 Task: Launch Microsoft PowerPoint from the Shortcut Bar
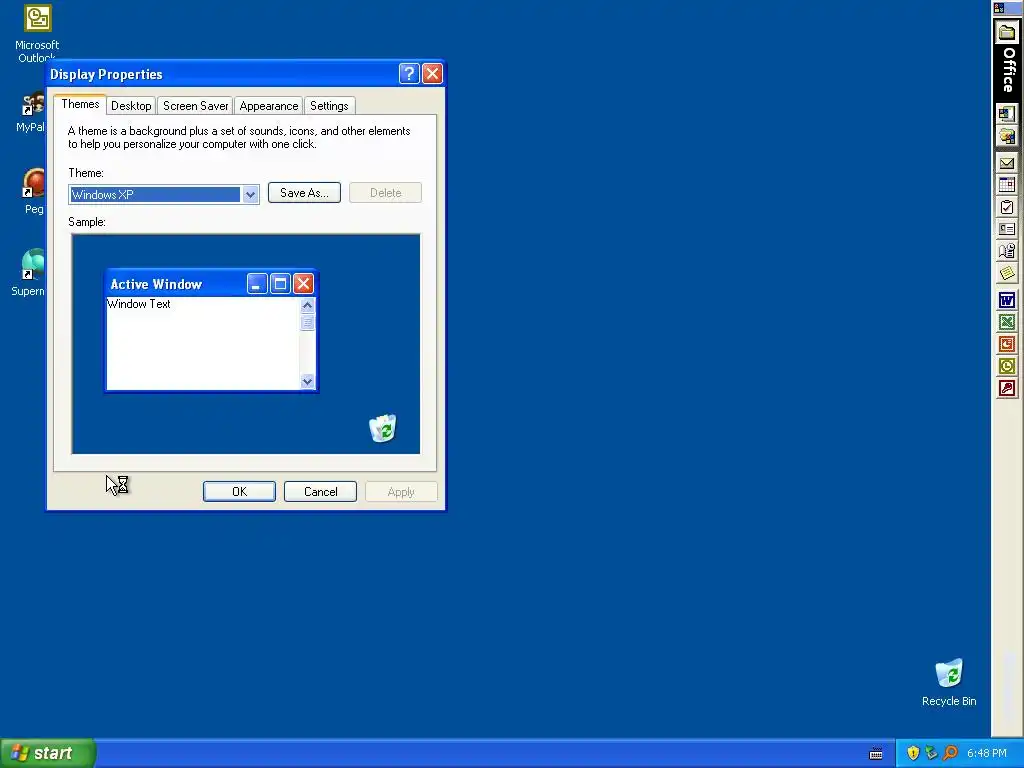coord(1007,344)
